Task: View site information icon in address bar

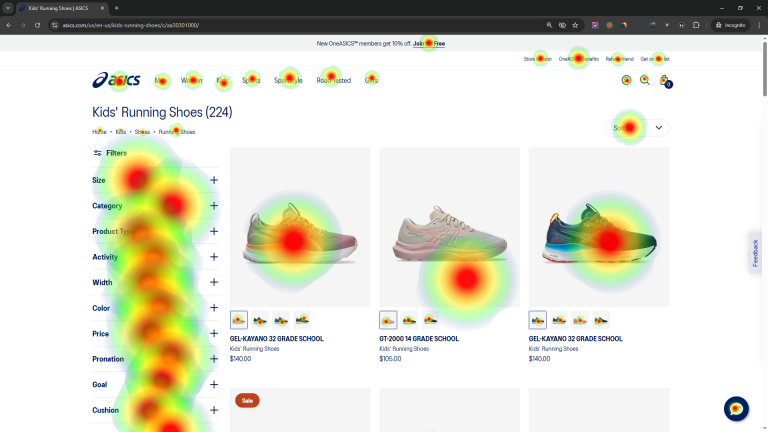Action: click(x=54, y=25)
